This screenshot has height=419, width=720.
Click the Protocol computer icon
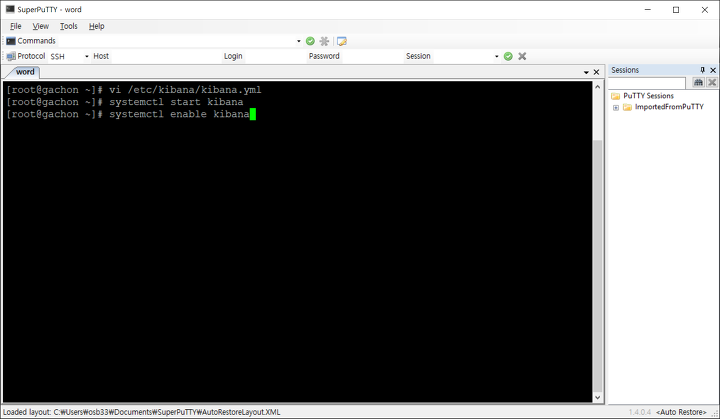[11, 56]
